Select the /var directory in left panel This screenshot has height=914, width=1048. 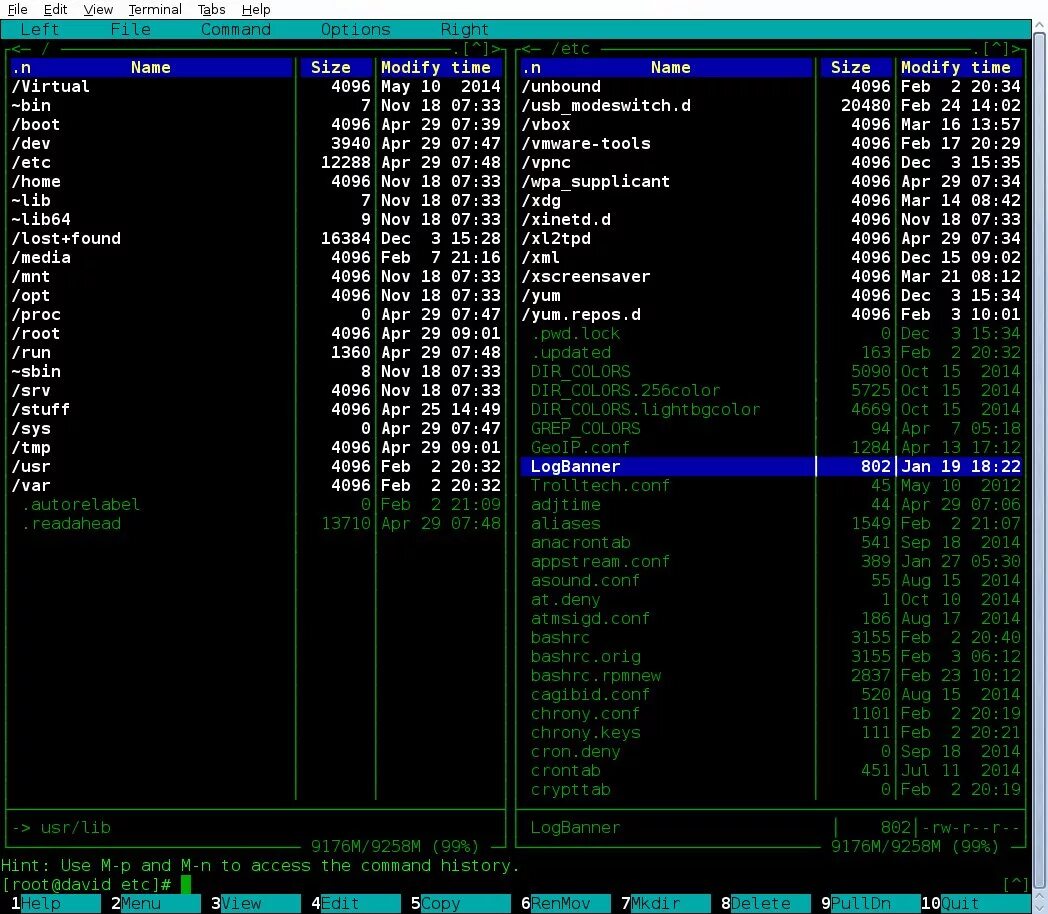pyautogui.click(x=256, y=486)
